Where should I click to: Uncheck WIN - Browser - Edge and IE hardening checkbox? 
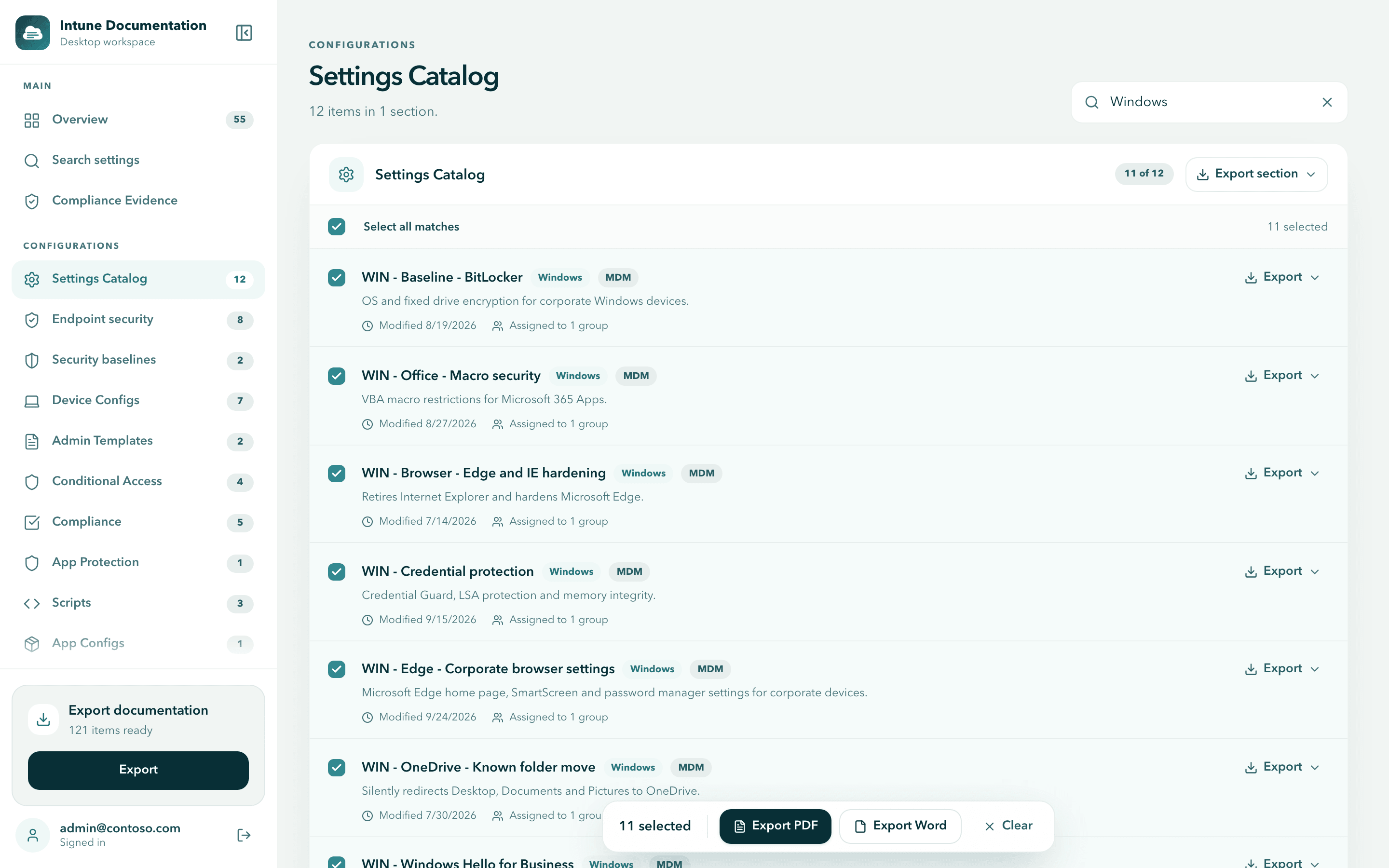[337, 474]
